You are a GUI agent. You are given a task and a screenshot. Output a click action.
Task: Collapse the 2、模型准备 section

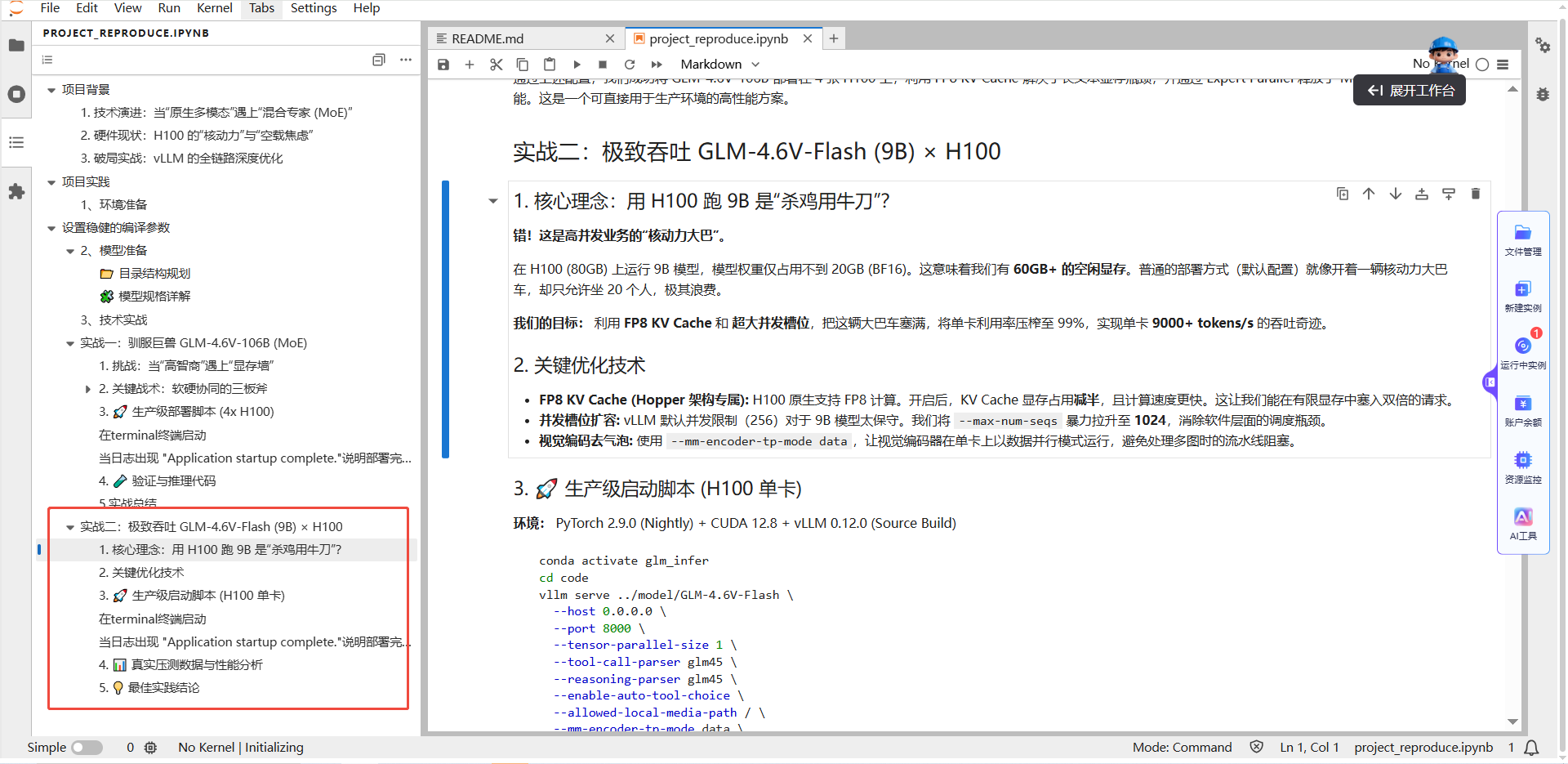pos(70,251)
